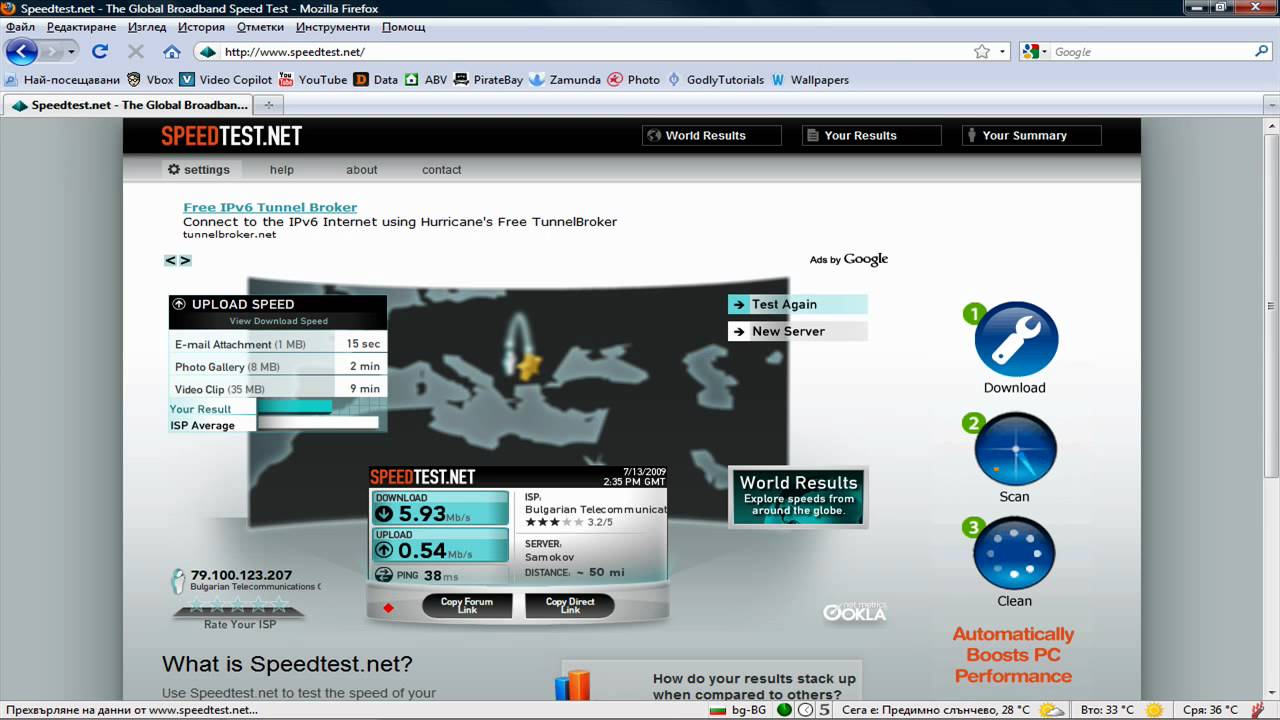
Task: Open the Data bookmark
Action: tap(376, 80)
